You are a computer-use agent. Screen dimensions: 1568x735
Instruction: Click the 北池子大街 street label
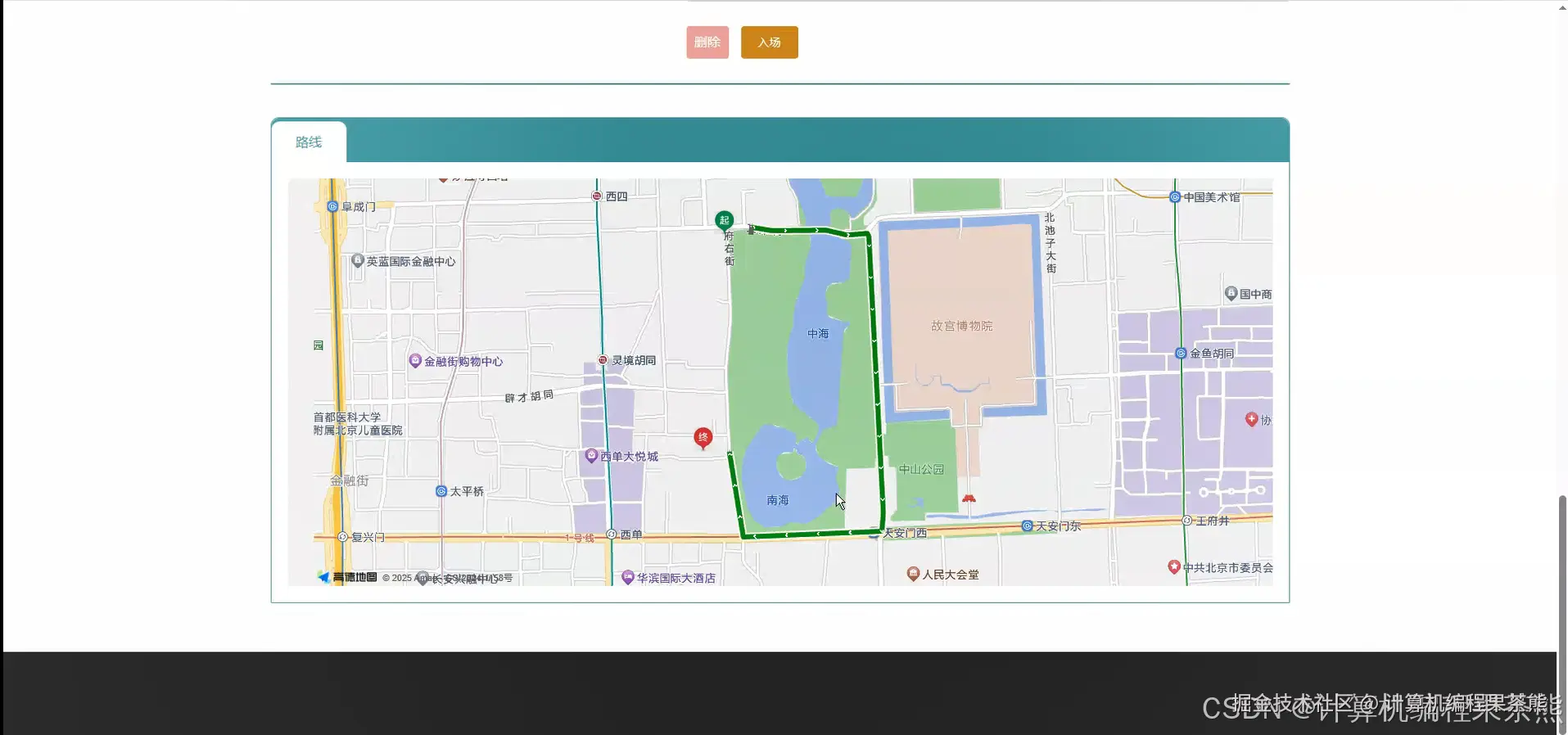point(1050,243)
